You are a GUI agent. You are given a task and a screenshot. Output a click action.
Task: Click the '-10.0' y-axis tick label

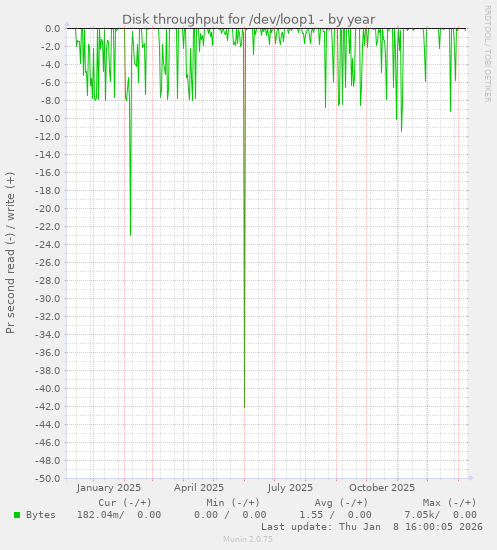click(x=48, y=119)
